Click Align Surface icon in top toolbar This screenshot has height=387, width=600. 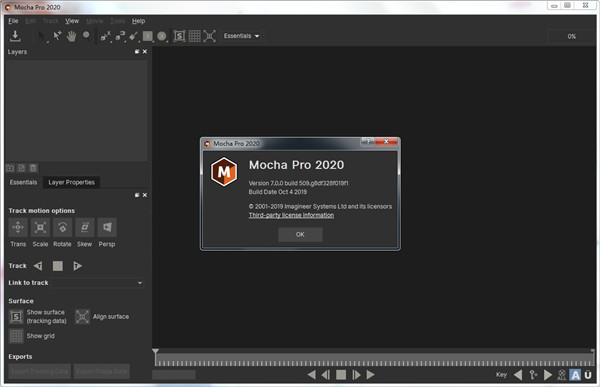pos(209,36)
